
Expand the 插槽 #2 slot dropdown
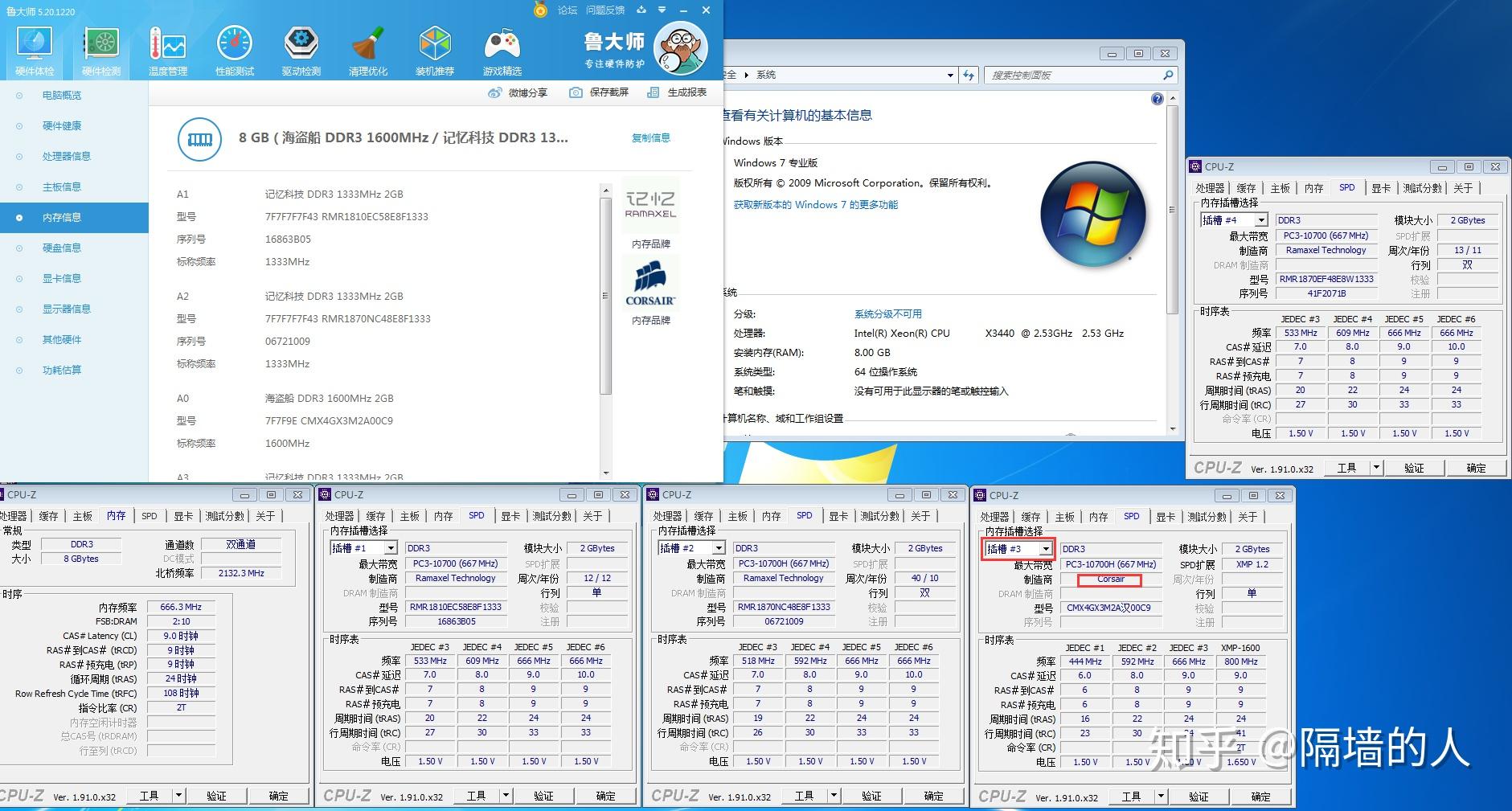719,548
